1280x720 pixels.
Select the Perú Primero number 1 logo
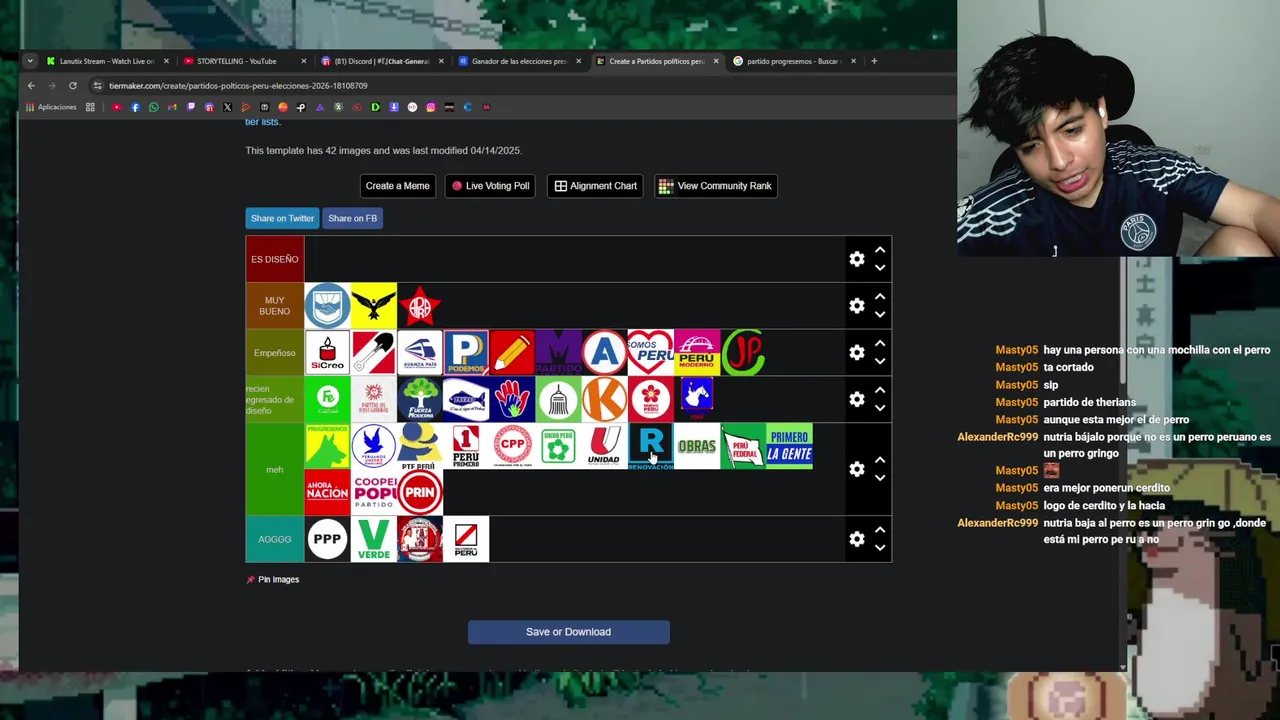(466, 445)
